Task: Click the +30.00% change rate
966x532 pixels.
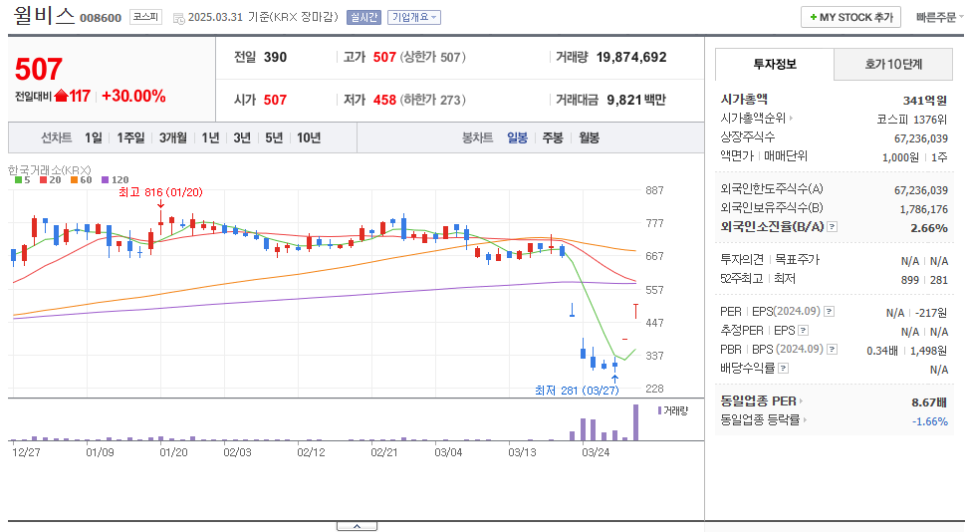Action: (134, 96)
